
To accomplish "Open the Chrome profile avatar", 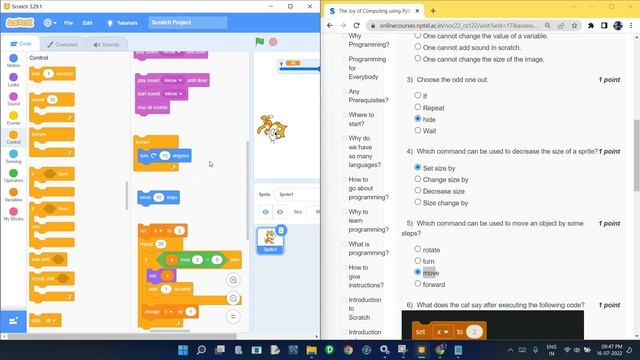I will [618, 25].
